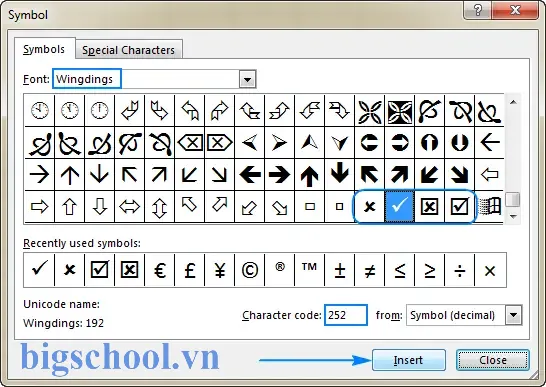Click the symbol grid scrollbar thumb
Image resolution: width=546 pixels, height=387 pixels.
513,200
